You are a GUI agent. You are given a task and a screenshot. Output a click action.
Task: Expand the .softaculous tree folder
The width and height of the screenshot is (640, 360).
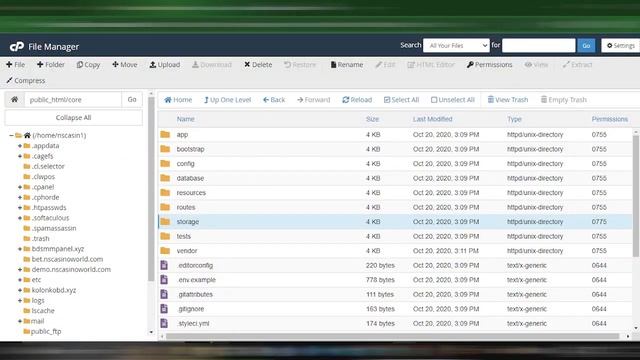(x=20, y=218)
